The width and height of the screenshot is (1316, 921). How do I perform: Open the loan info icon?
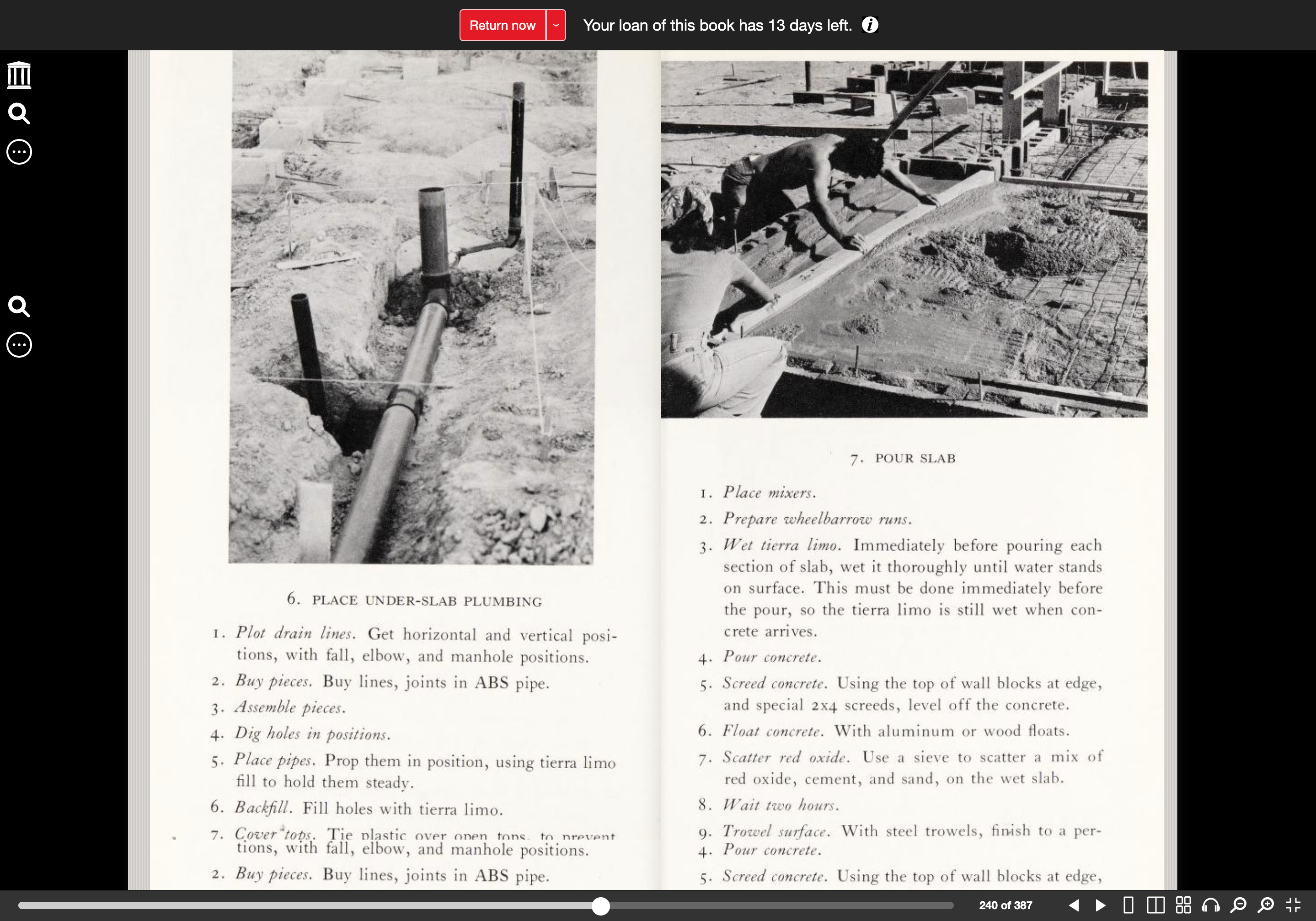(x=870, y=25)
